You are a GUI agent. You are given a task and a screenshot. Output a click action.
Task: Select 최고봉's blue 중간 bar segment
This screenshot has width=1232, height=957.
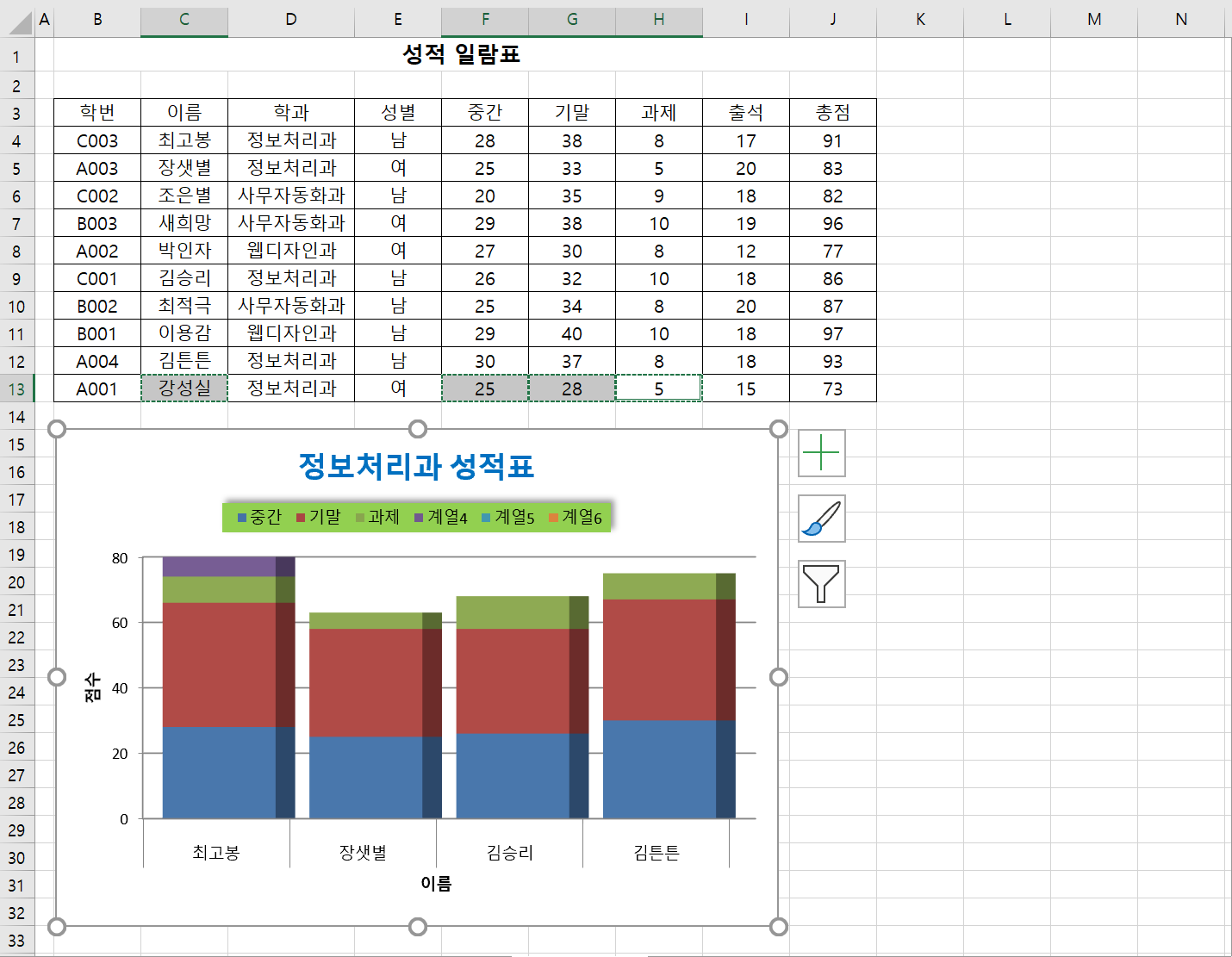coord(219,772)
